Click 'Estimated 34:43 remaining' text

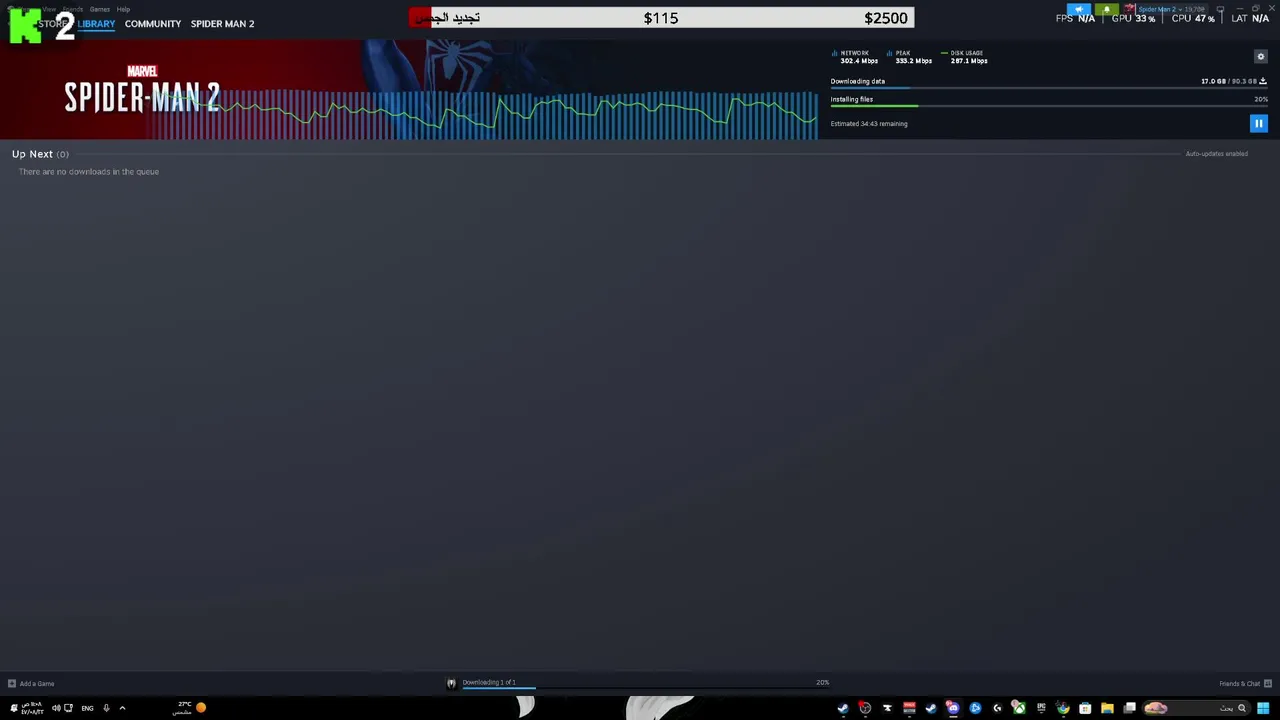869,124
